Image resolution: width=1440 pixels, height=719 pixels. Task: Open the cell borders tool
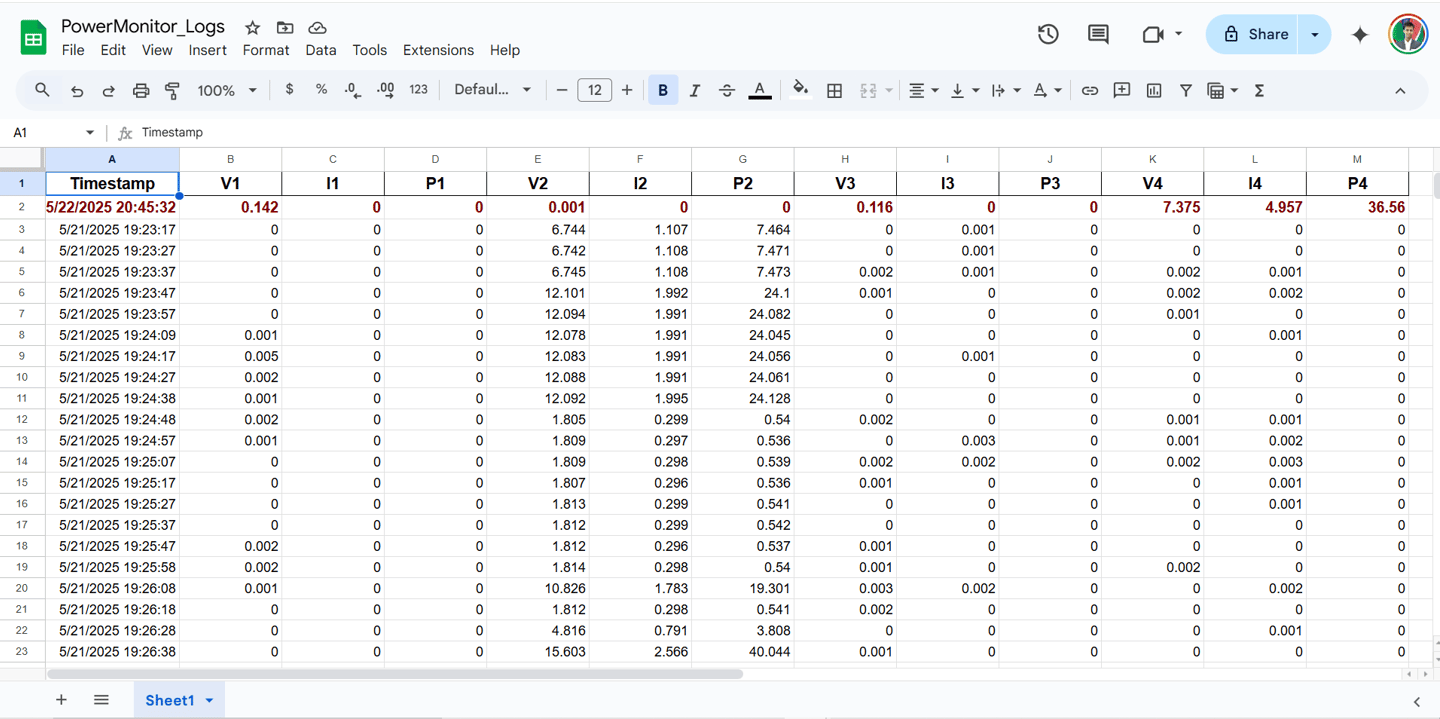tap(834, 90)
